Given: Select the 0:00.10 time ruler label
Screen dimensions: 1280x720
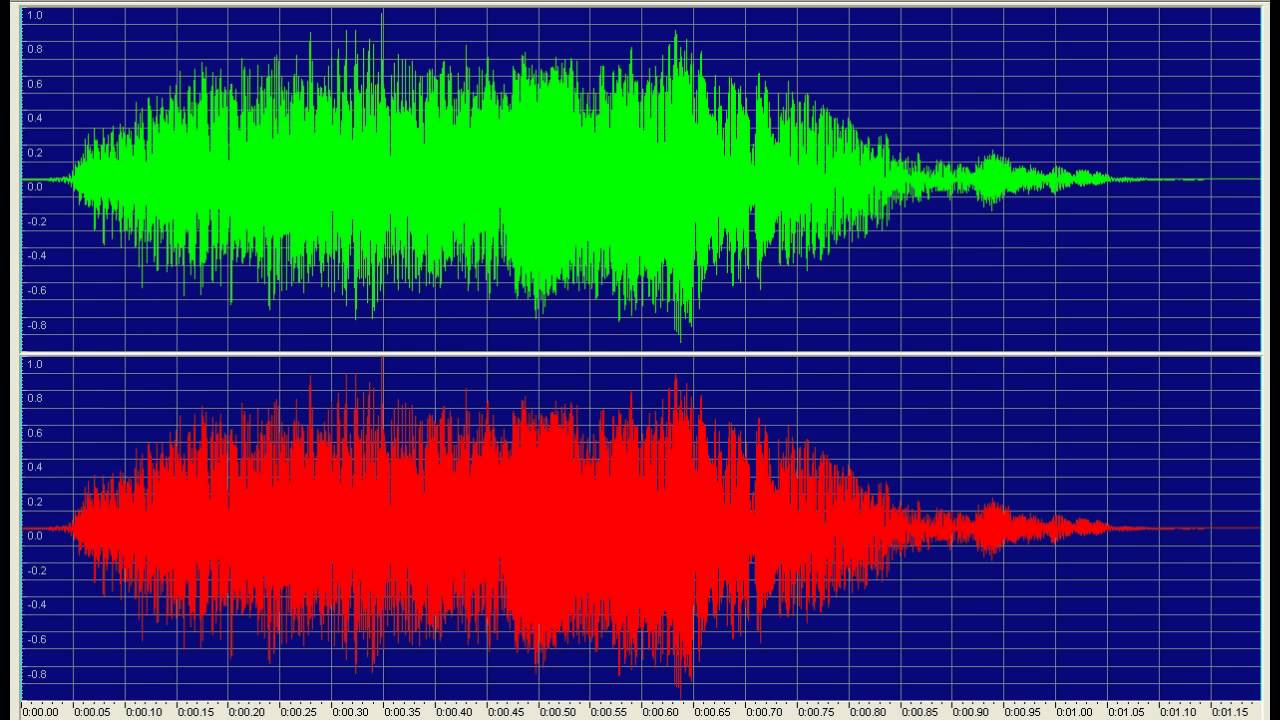Looking at the screenshot, I should 144,712.
